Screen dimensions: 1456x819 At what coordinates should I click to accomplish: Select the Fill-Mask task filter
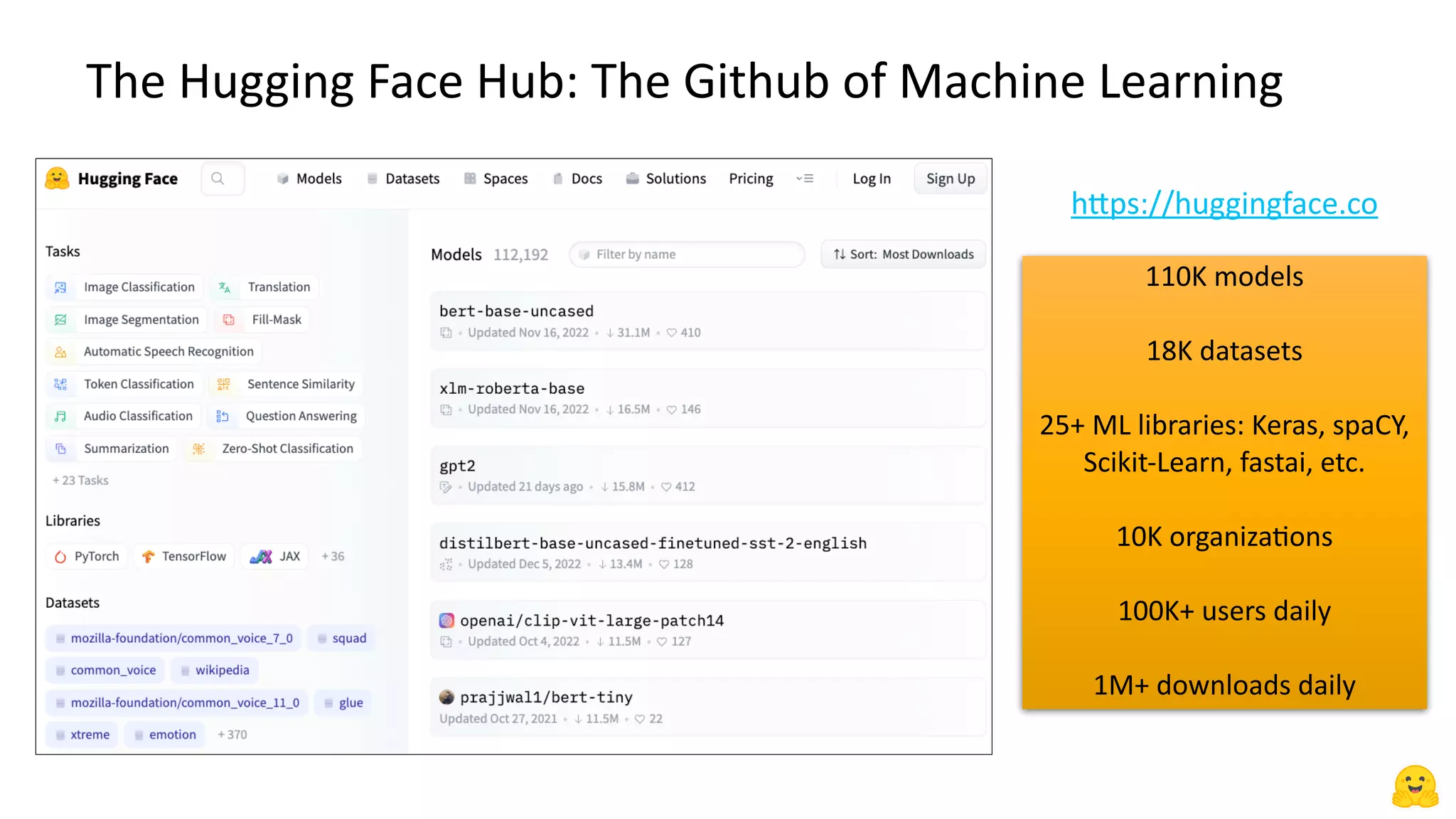262,320
